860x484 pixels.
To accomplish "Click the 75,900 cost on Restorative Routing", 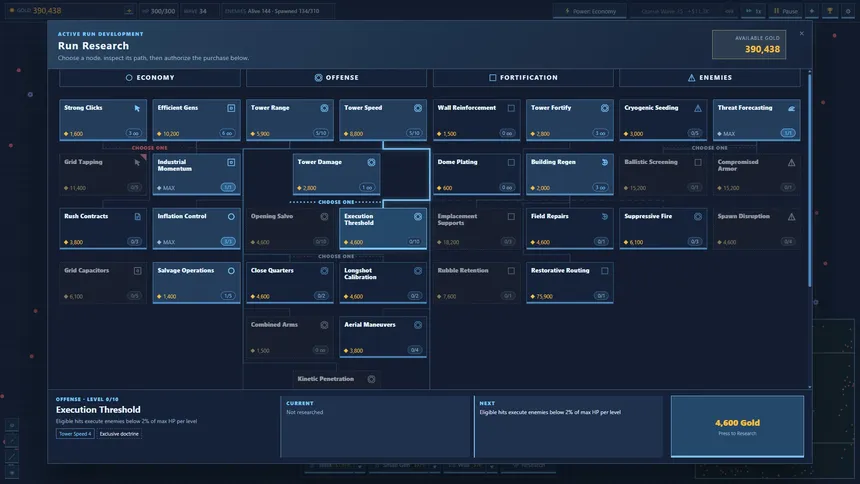I will pos(542,297).
